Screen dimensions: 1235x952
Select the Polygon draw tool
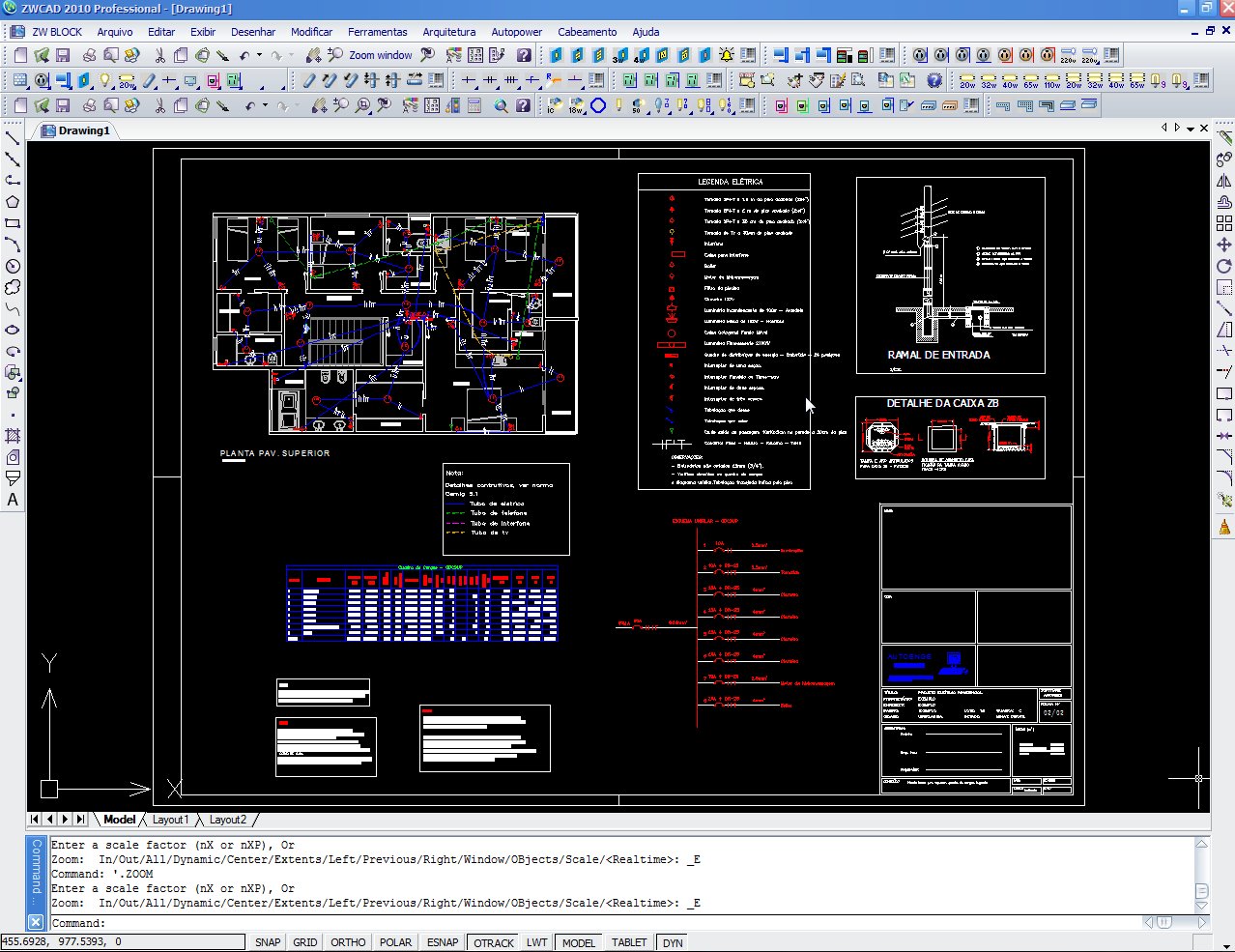[13, 202]
